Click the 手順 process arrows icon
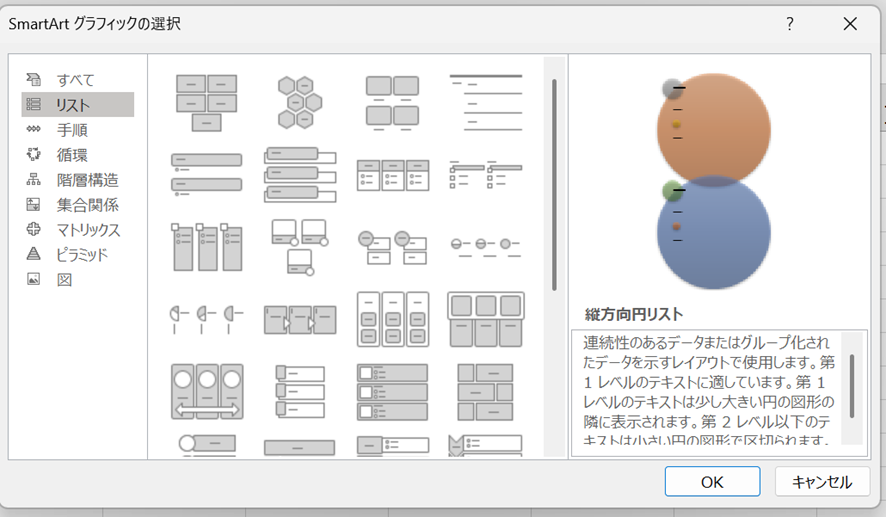 point(34,130)
